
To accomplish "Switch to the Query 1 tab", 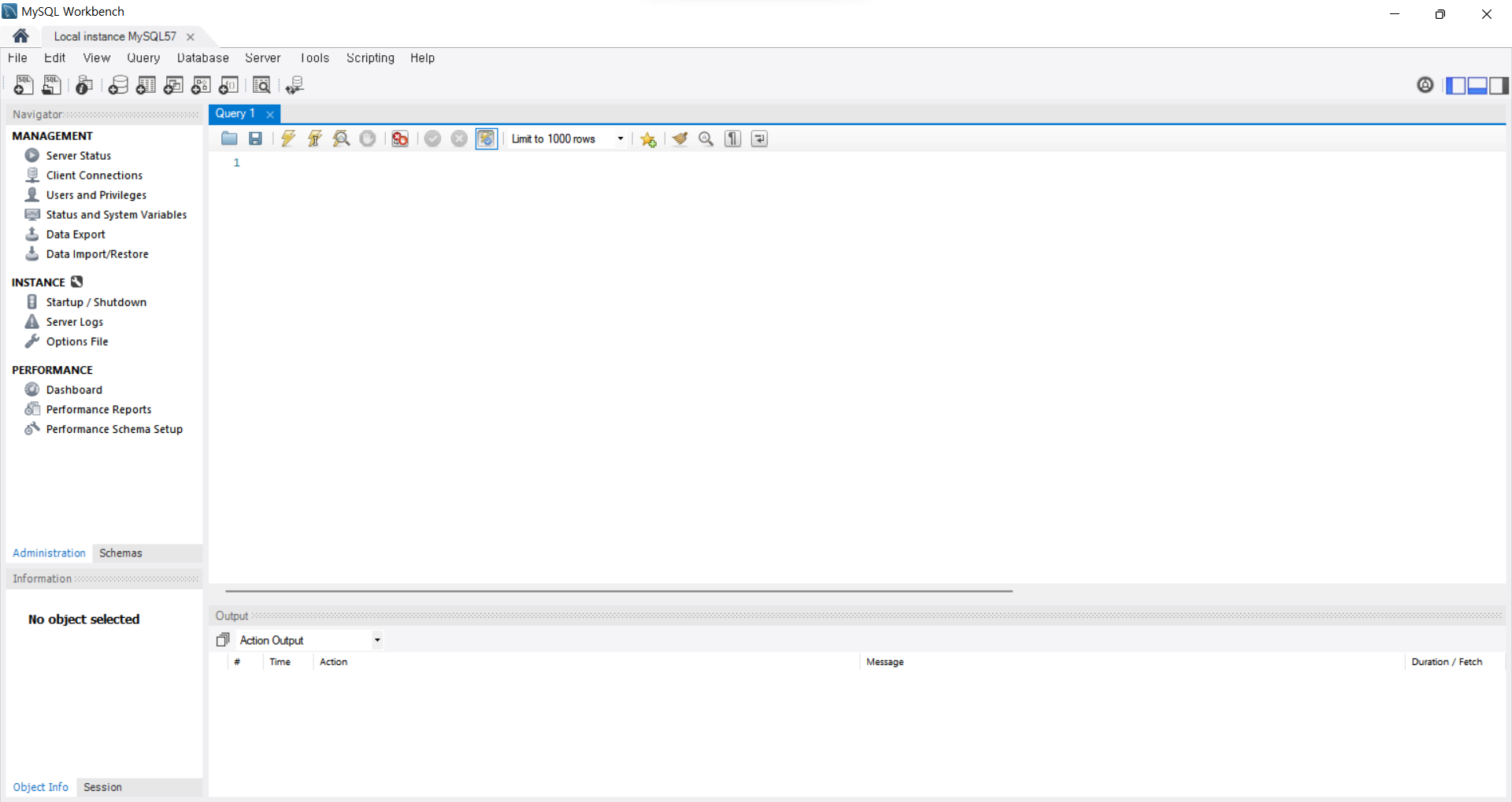I will coord(235,113).
